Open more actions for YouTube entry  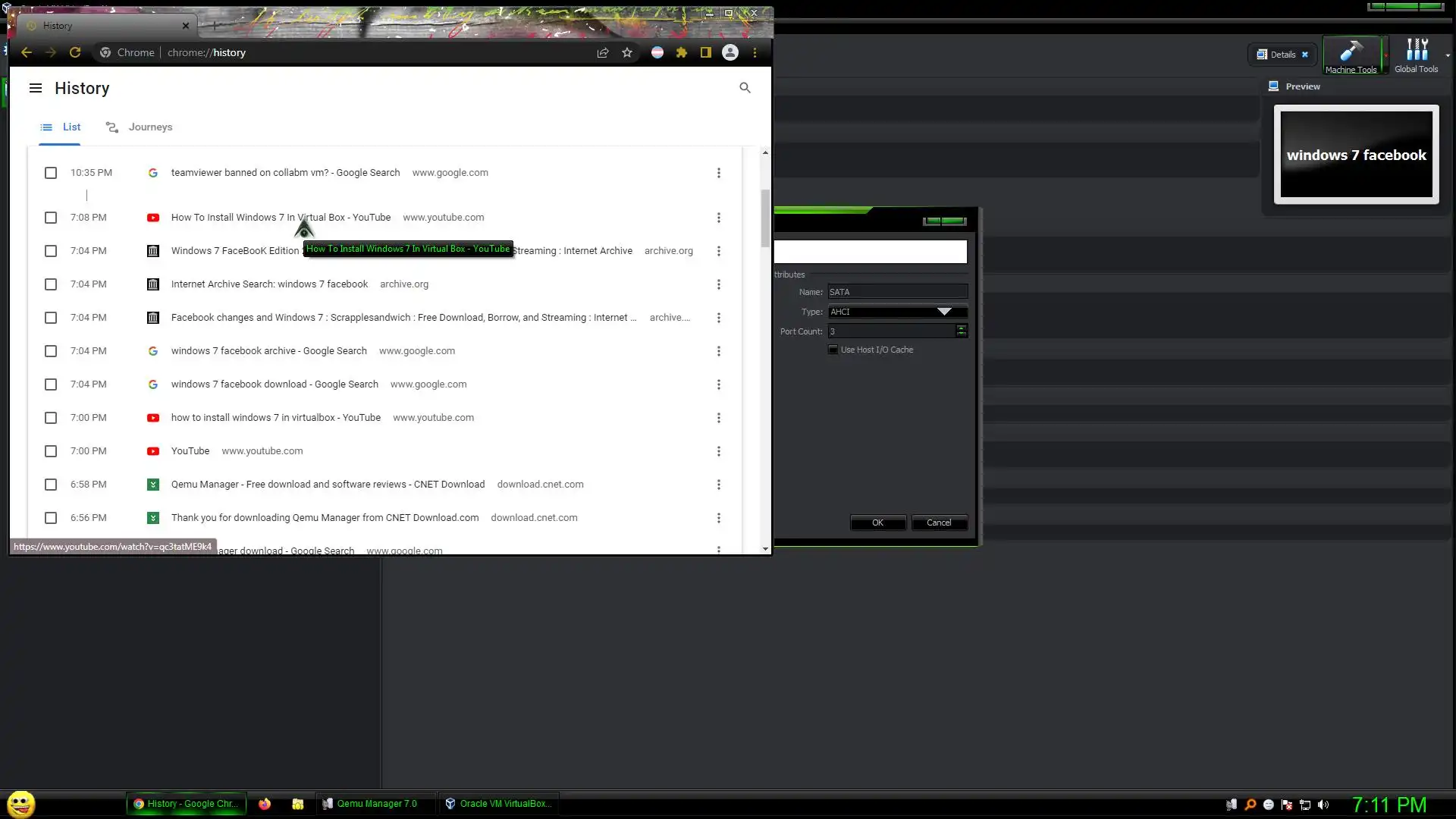719,451
